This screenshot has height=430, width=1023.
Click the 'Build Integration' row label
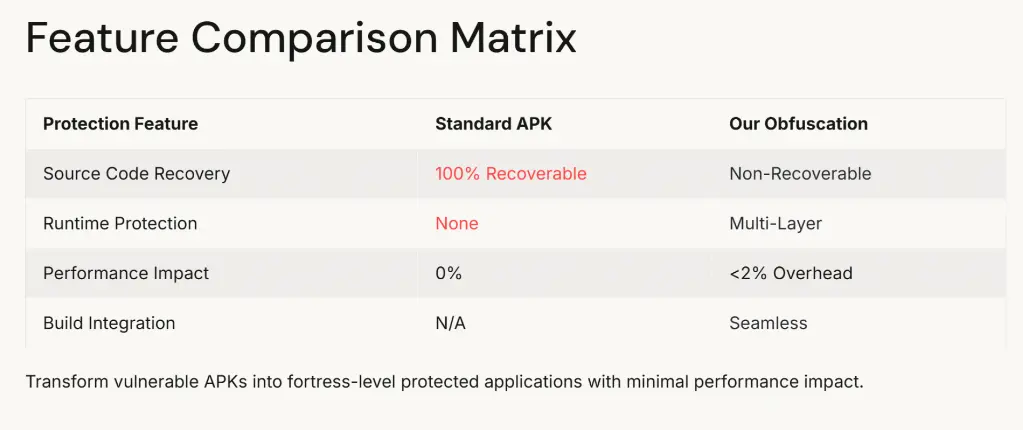pyautogui.click(x=109, y=323)
